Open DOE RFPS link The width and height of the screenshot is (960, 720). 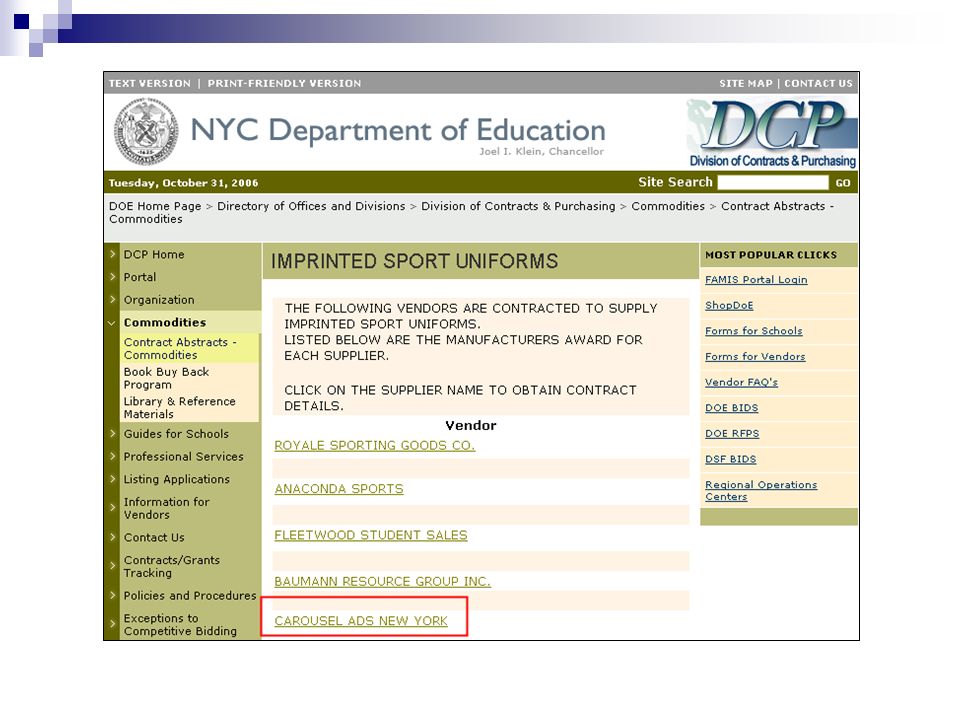(x=732, y=434)
